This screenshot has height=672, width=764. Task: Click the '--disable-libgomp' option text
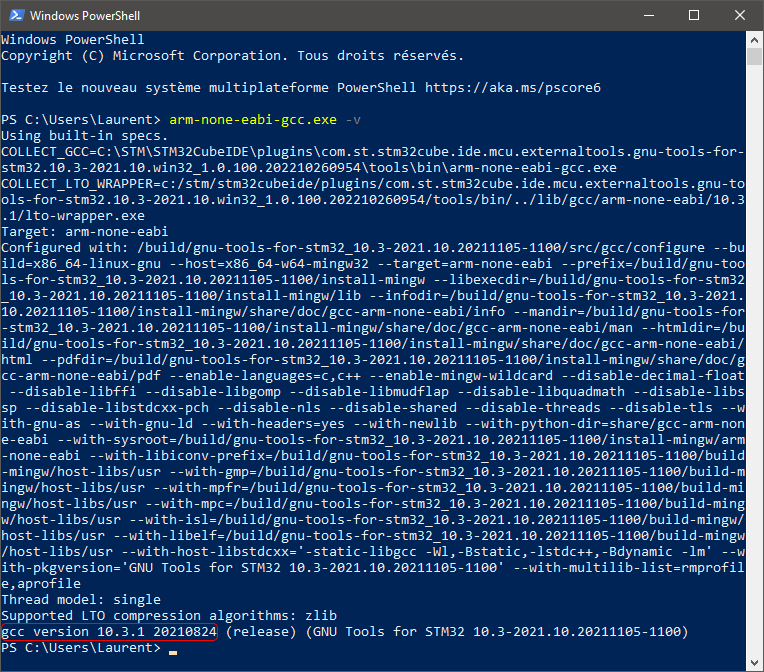212,391
